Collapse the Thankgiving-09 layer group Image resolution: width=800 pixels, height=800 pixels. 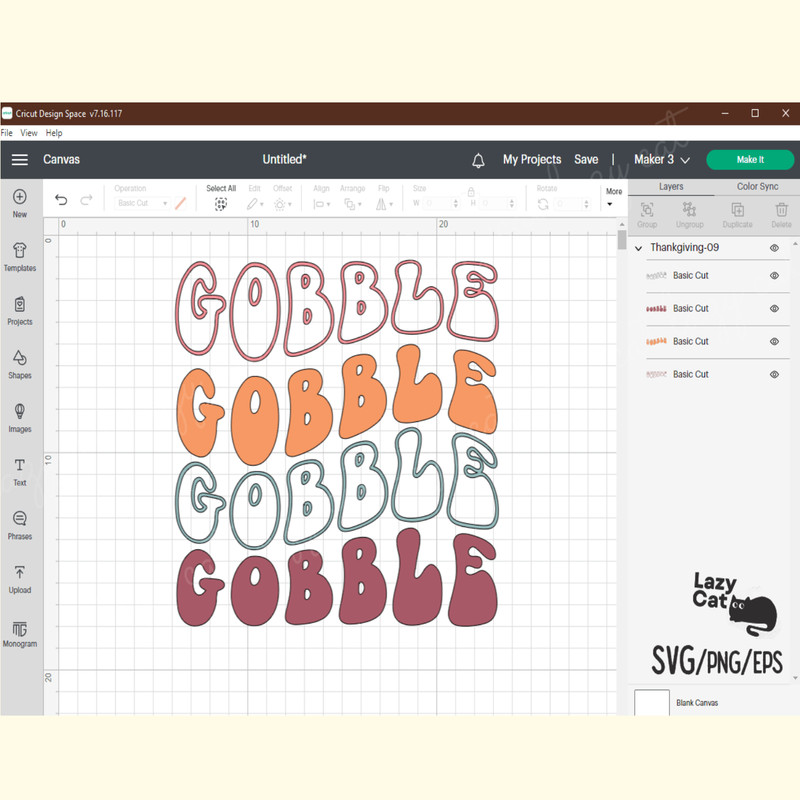pyautogui.click(x=639, y=248)
